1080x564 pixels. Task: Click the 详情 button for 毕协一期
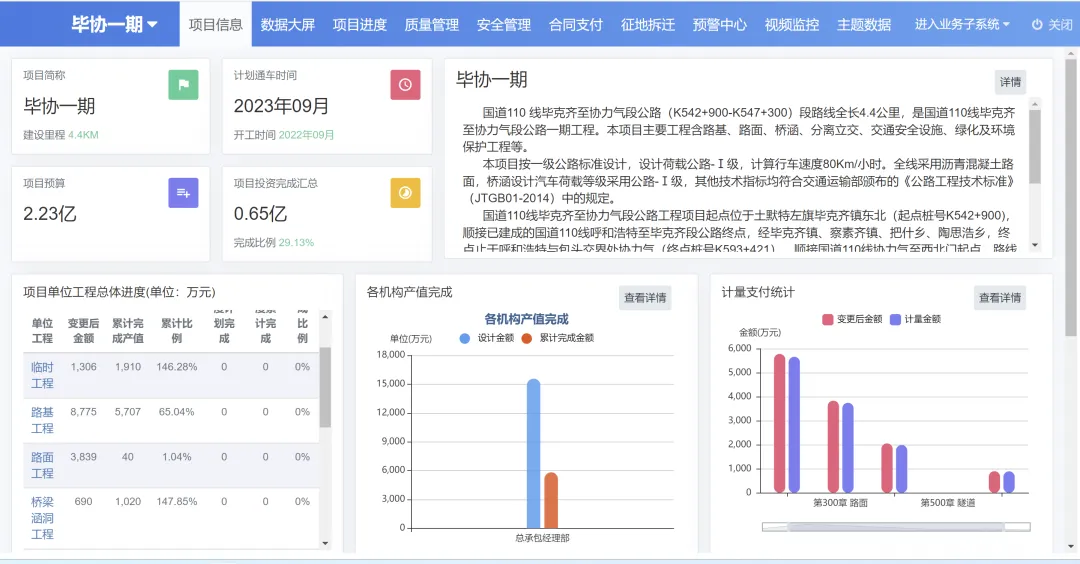[x=1010, y=82]
